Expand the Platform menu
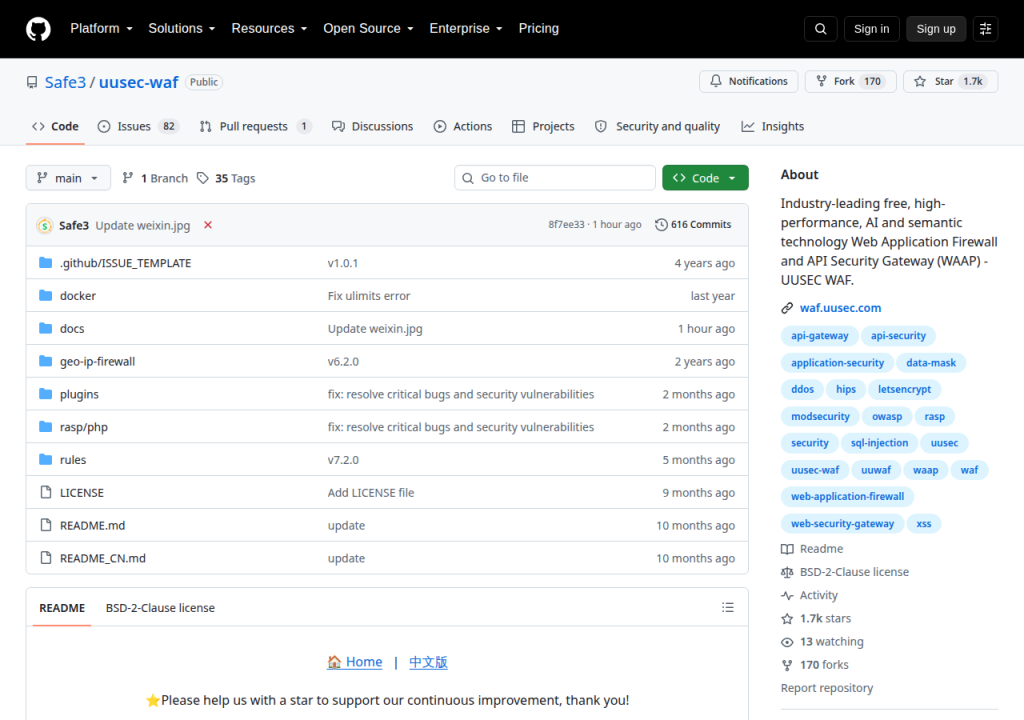 101,29
